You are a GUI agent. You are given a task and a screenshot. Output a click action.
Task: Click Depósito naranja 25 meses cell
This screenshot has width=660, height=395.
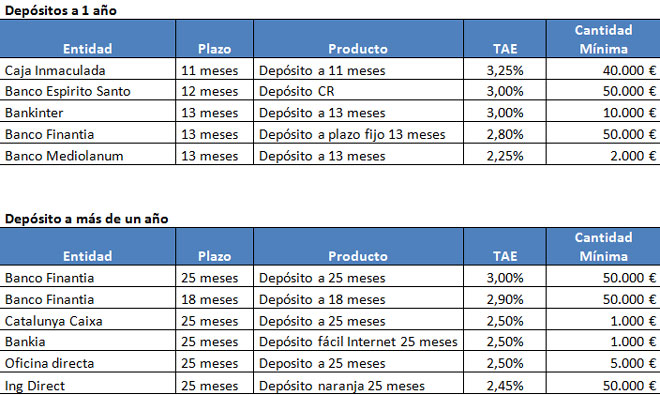(x=359, y=384)
